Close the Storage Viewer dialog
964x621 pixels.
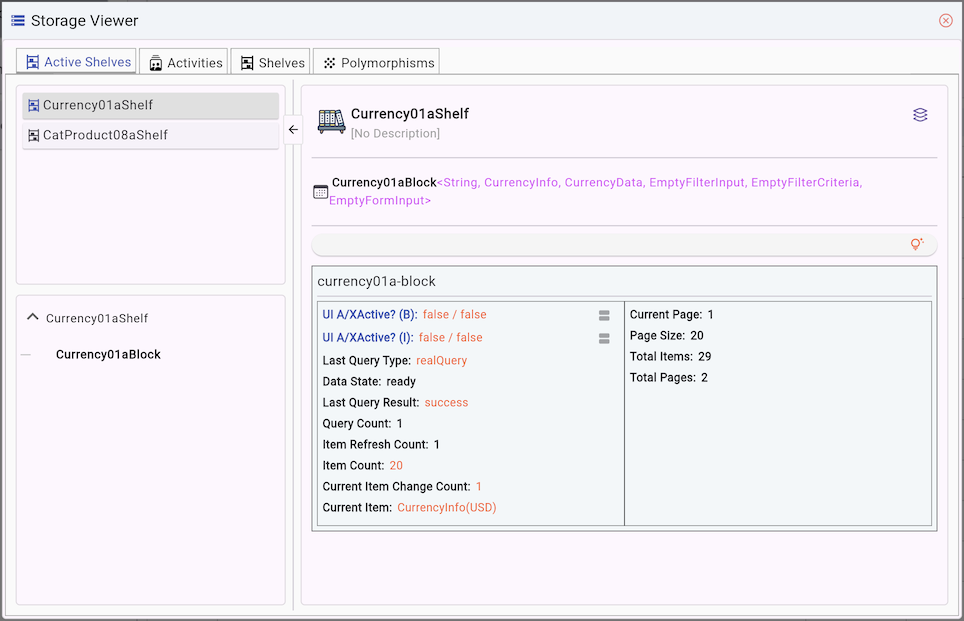pos(945,21)
